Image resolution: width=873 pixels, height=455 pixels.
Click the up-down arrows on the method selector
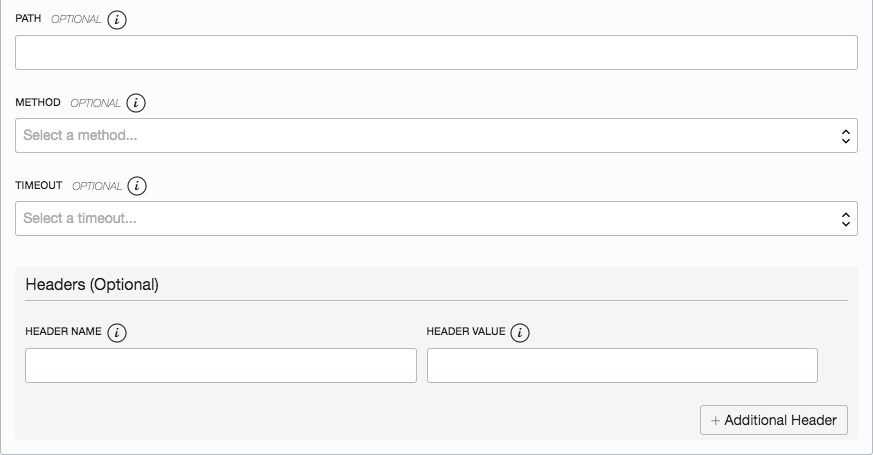click(845, 136)
